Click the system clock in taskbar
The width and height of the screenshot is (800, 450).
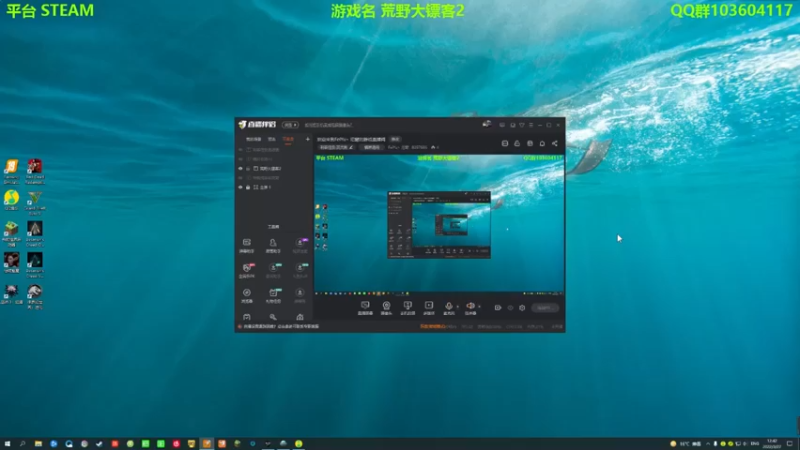pyautogui.click(x=772, y=444)
